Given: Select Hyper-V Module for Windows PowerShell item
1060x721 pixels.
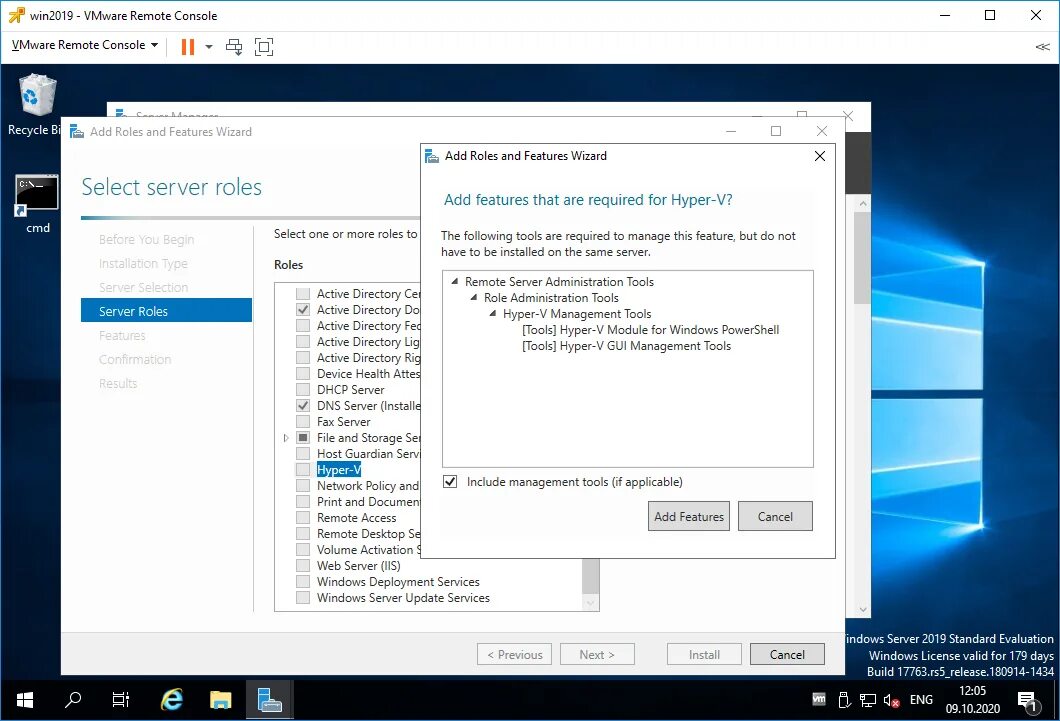Looking at the screenshot, I should (650, 330).
